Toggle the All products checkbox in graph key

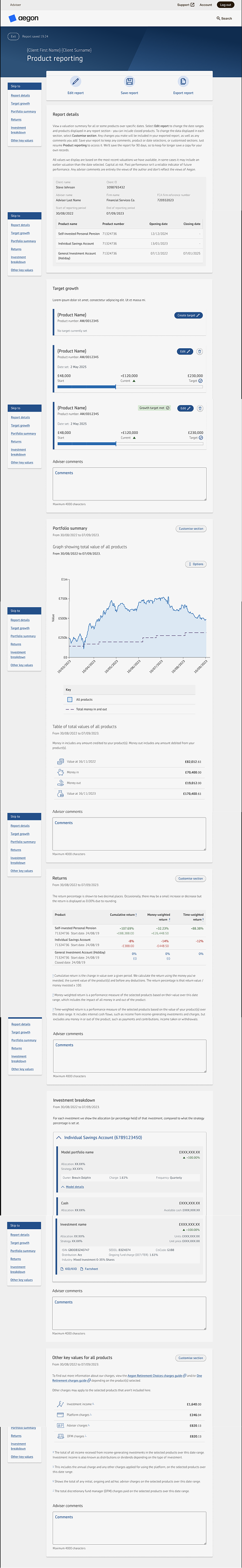pos(70,699)
